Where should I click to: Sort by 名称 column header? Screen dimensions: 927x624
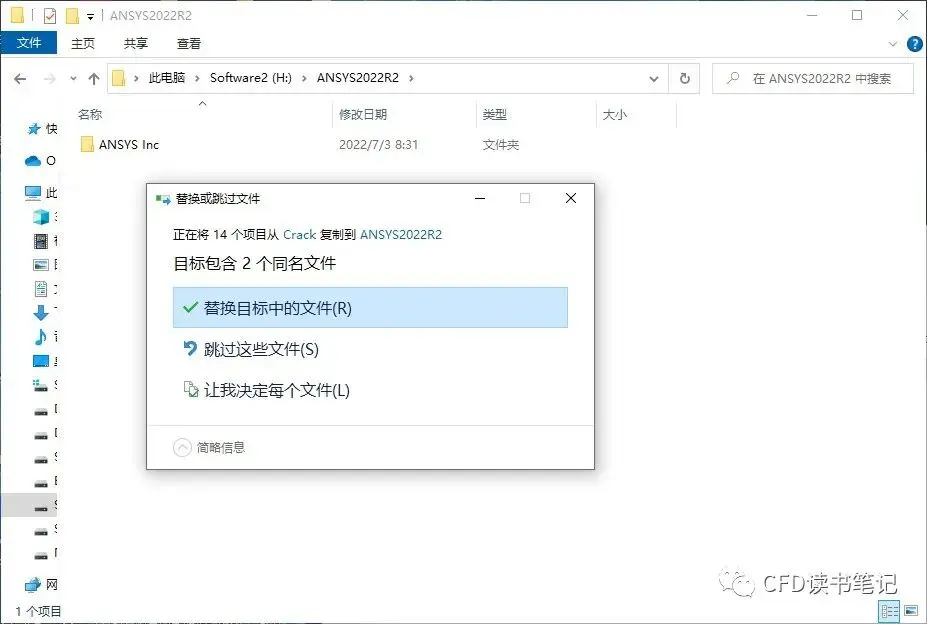90,114
